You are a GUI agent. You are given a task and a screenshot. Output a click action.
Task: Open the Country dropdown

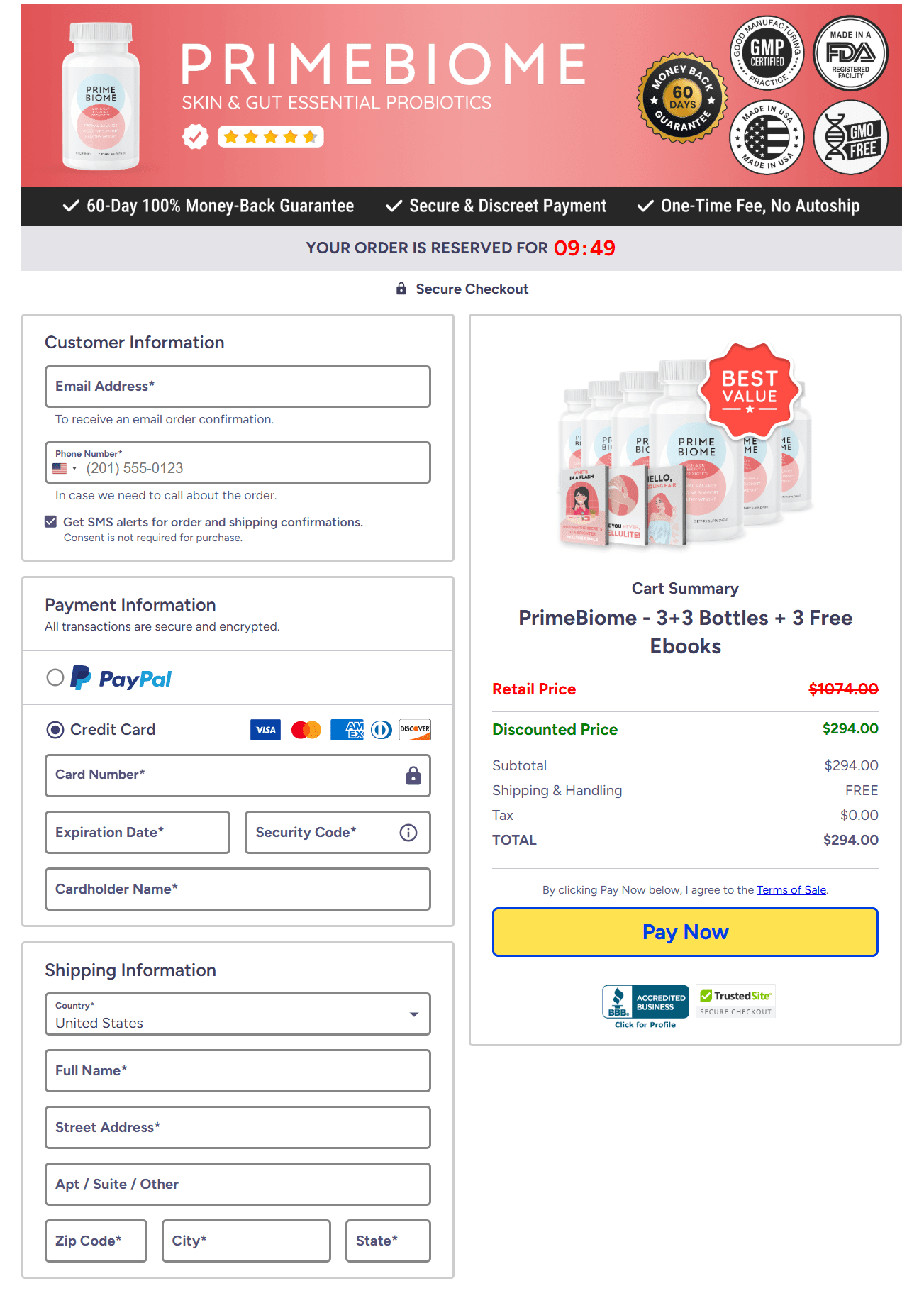coord(238,1014)
